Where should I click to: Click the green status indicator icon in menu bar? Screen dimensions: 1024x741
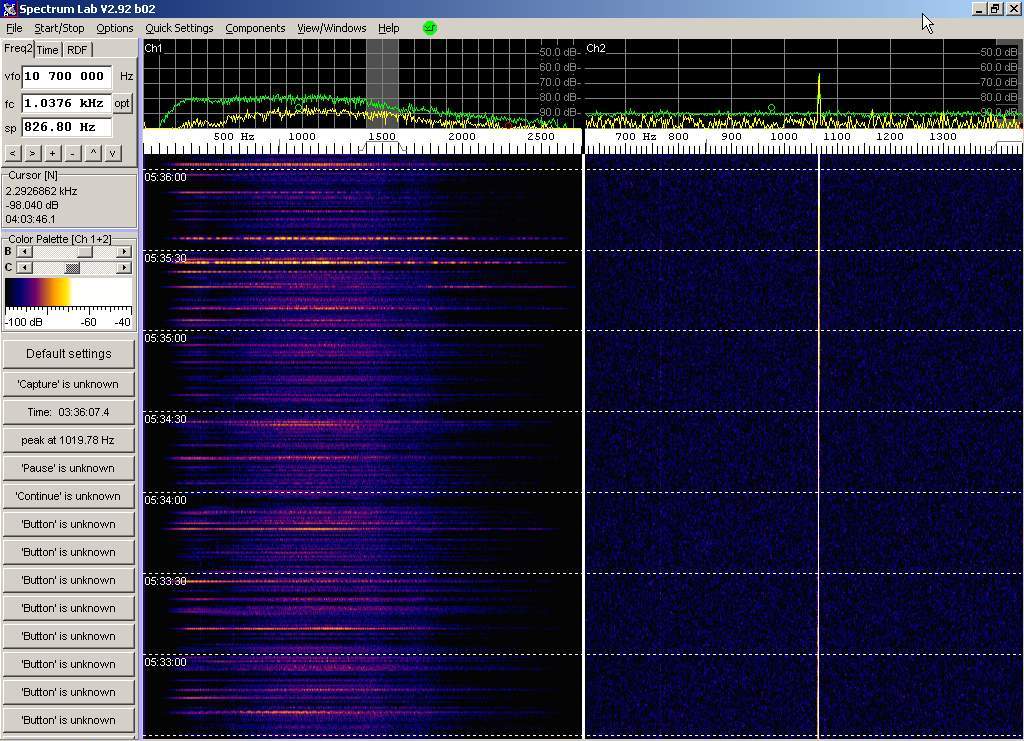pyautogui.click(x=430, y=28)
